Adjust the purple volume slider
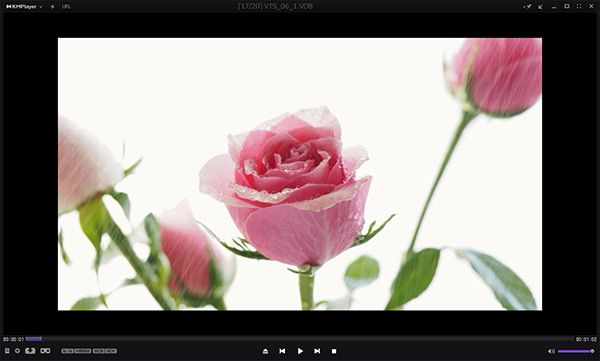The height and width of the screenshot is (361, 600). tap(576, 351)
